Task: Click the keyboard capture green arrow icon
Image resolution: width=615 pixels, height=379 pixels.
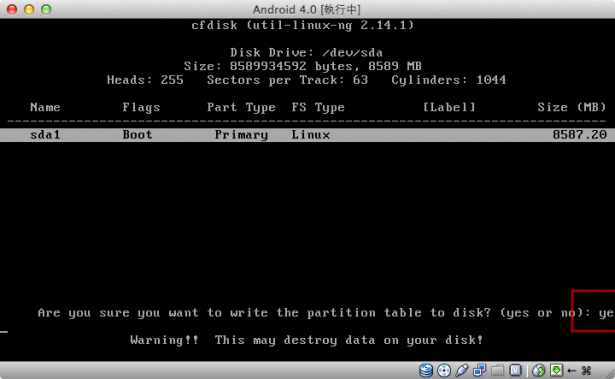Action: pyautogui.click(x=557, y=370)
